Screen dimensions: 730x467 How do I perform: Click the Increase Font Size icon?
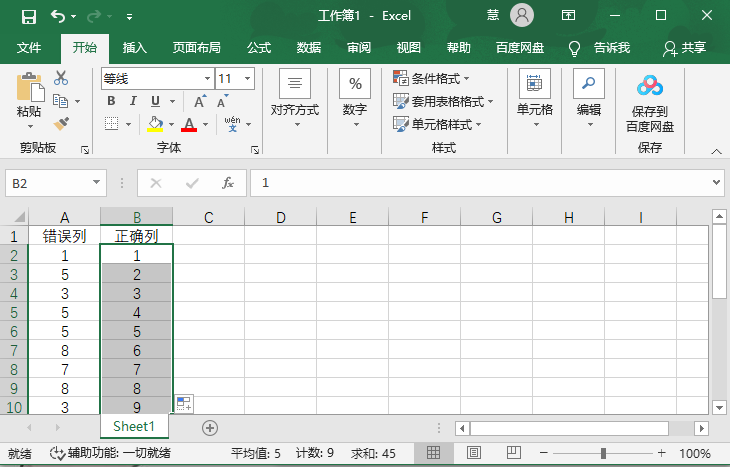click(x=200, y=101)
